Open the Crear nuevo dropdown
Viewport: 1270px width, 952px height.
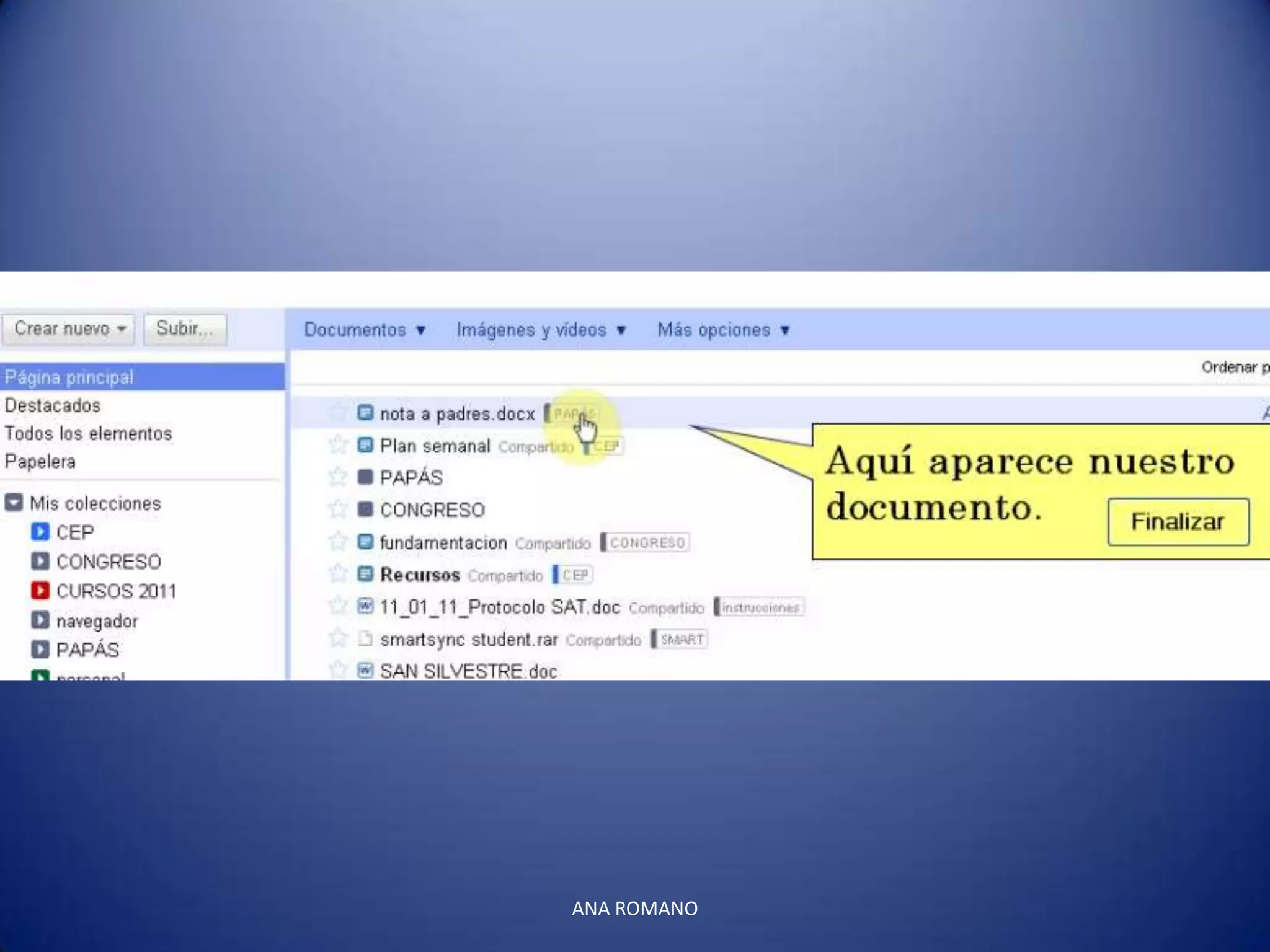(x=69, y=328)
